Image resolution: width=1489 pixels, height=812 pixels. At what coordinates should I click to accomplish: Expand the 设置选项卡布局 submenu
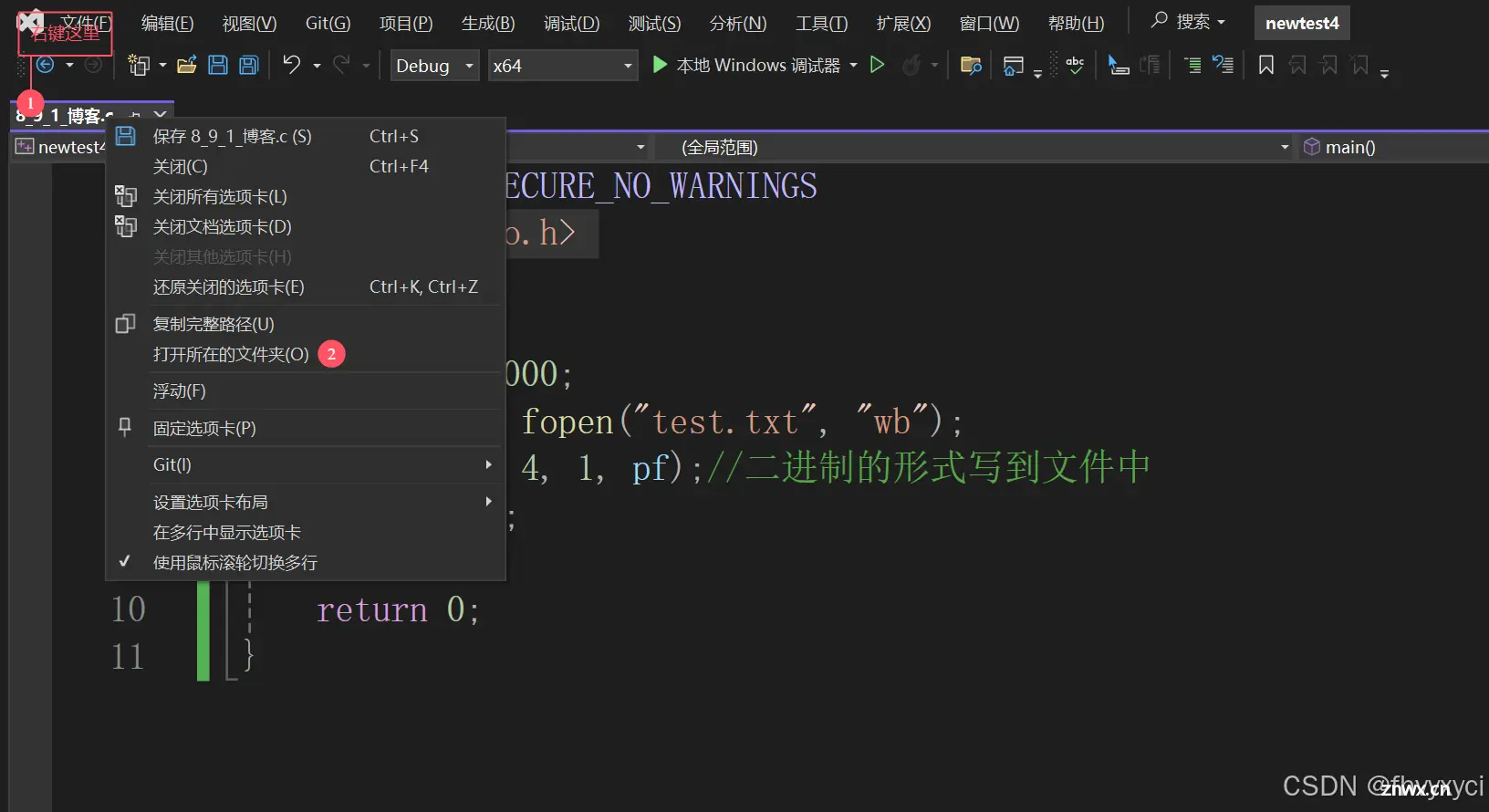pos(306,502)
